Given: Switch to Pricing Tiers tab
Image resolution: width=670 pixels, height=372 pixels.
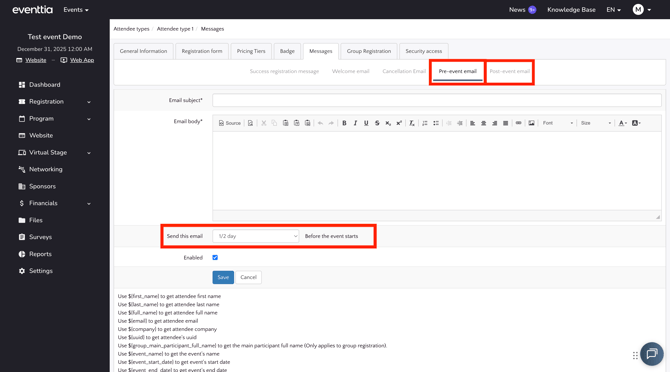Looking at the screenshot, I should tap(251, 51).
